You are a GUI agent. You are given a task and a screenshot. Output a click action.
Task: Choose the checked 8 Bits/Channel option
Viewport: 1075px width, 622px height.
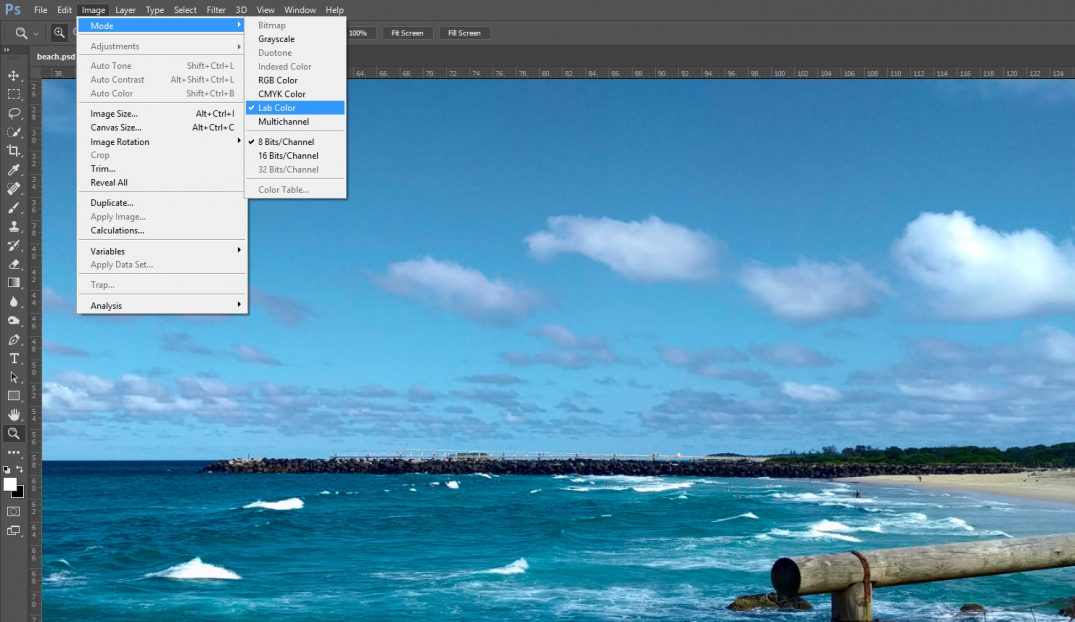tap(286, 142)
